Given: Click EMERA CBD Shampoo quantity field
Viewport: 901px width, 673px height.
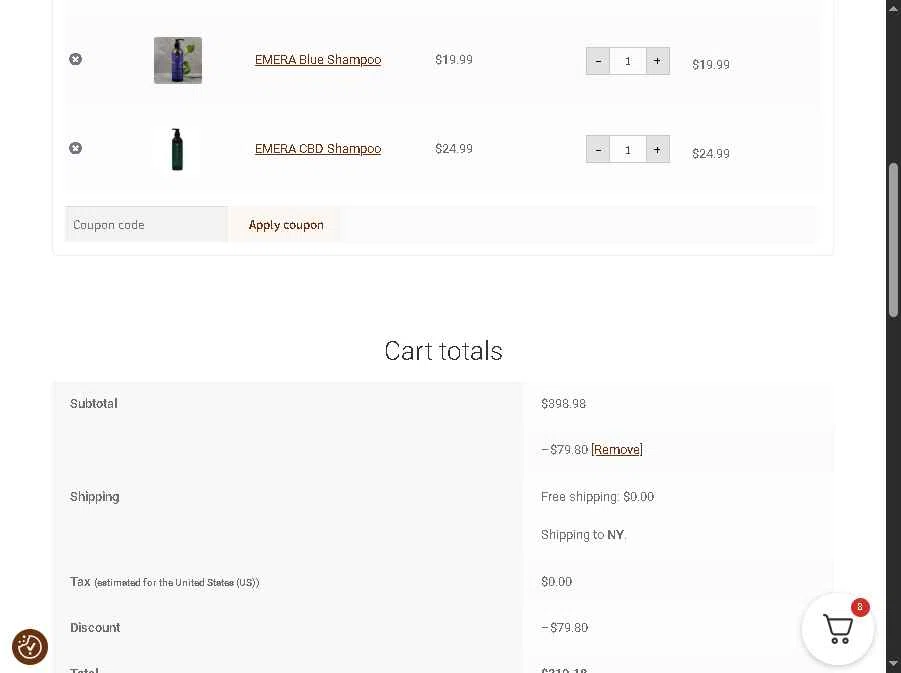Looking at the screenshot, I should coord(628,149).
